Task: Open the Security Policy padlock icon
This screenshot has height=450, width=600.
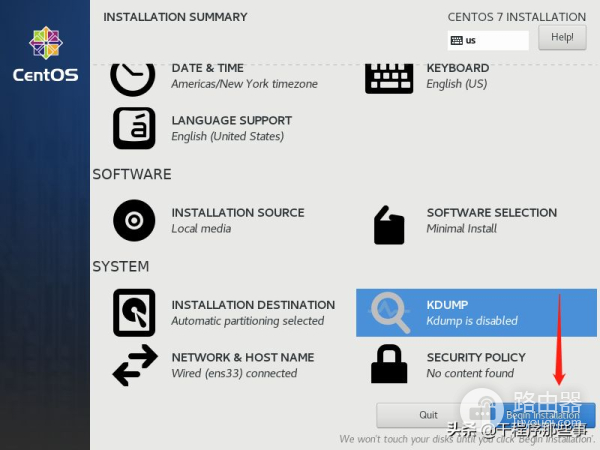Action: 389,364
